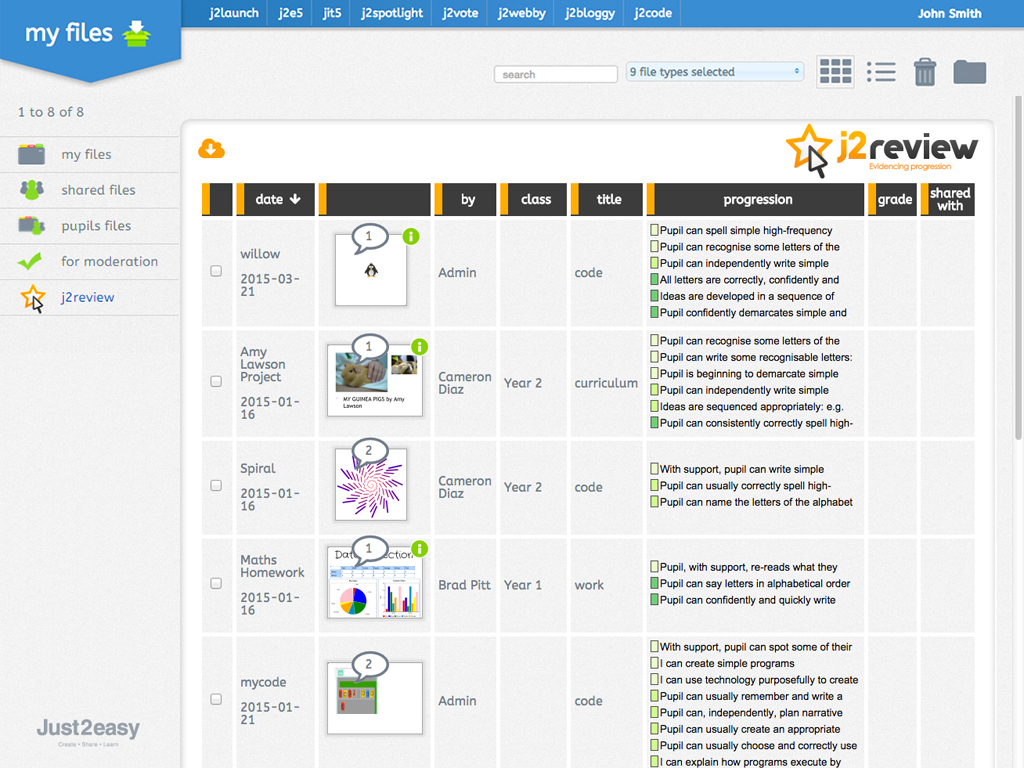Tick the checkbox for willow row
The width and height of the screenshot is (1024, 768).
216,271
